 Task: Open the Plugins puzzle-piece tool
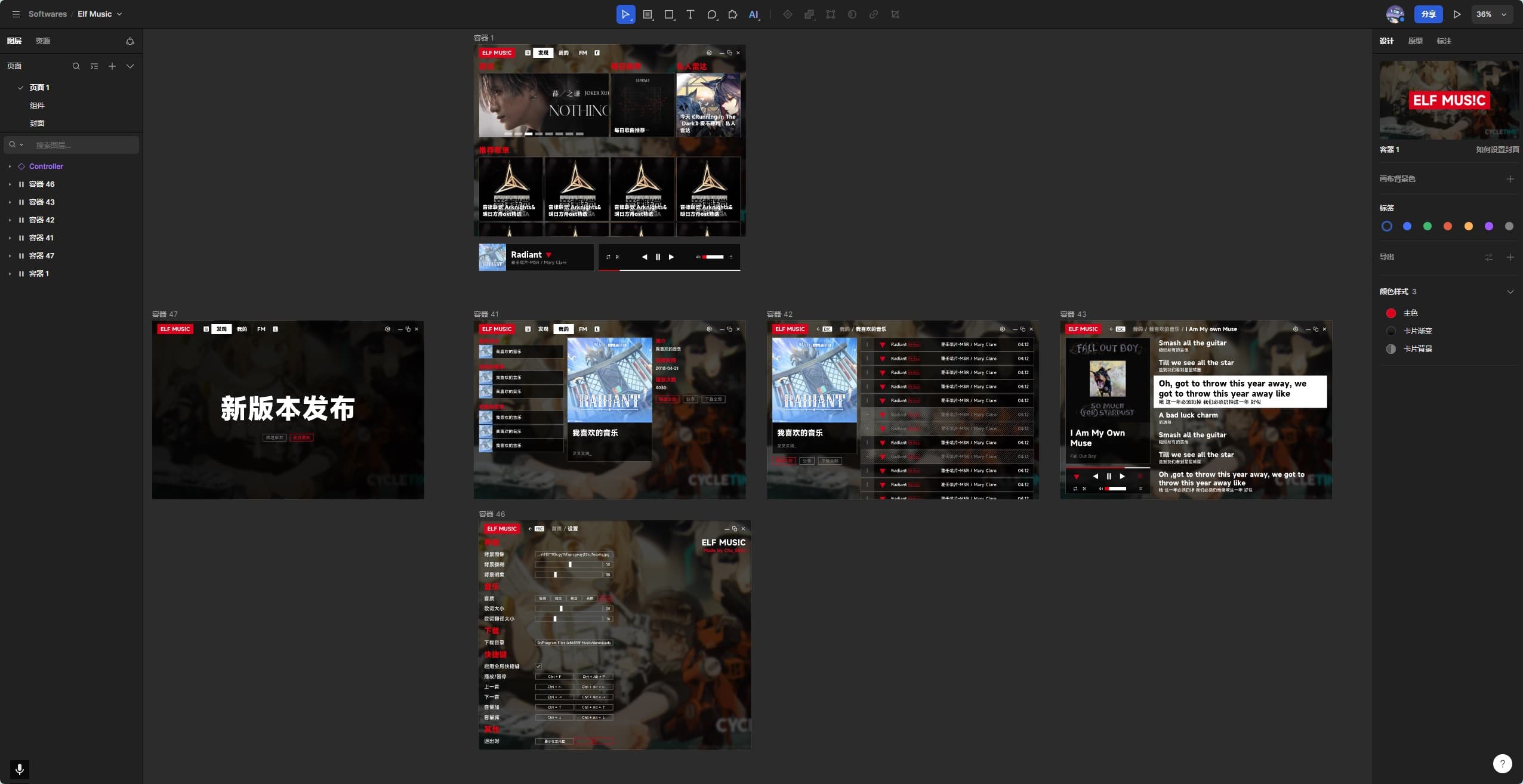[x=732, y=14]
